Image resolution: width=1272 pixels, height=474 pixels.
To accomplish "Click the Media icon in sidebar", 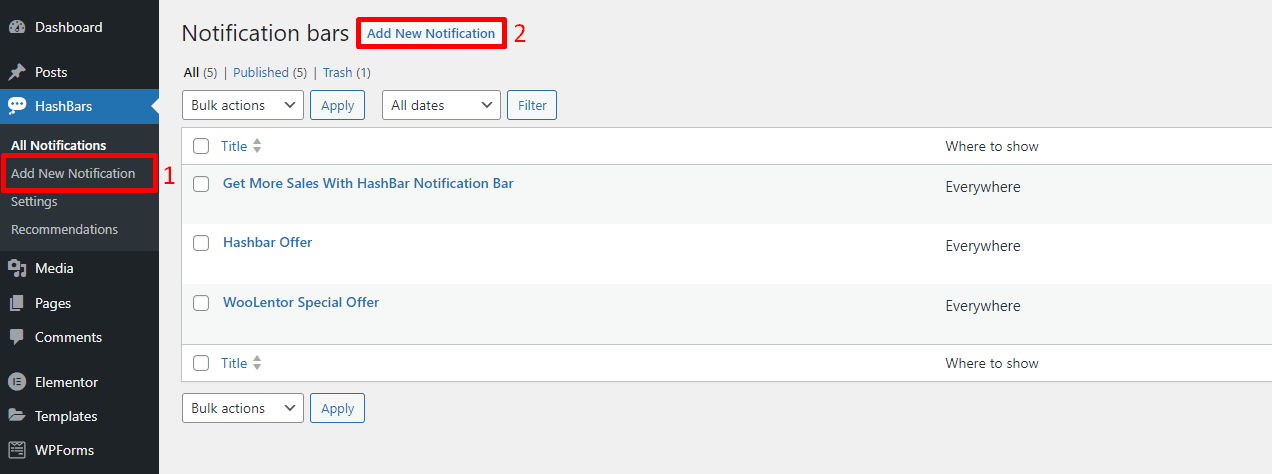I will 17,268.
